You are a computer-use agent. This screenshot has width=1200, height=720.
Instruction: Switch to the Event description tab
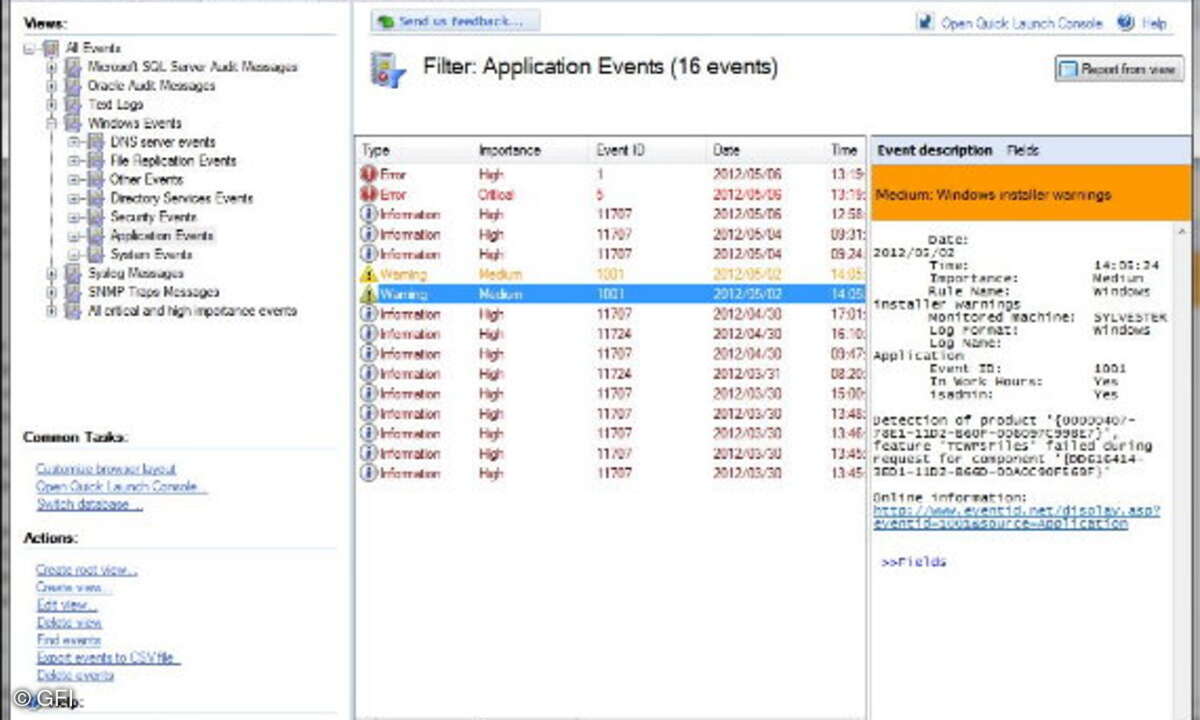point(934,150)
